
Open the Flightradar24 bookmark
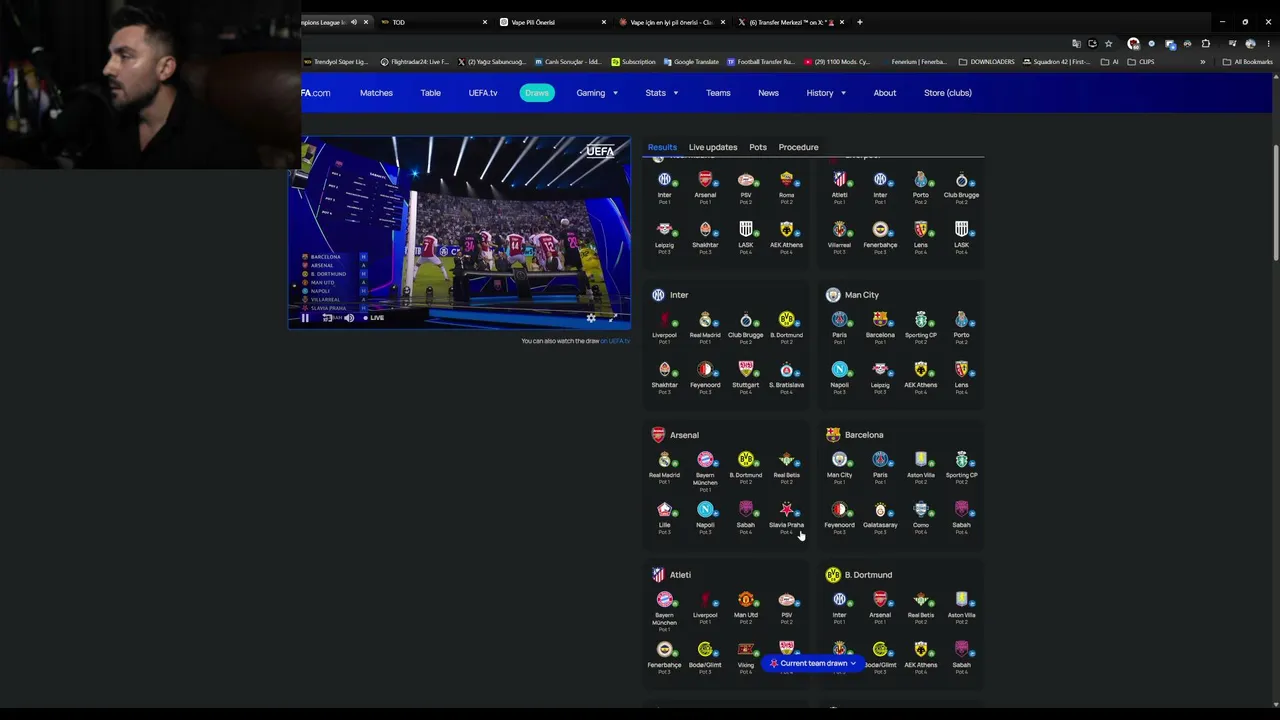coord(415,62)
